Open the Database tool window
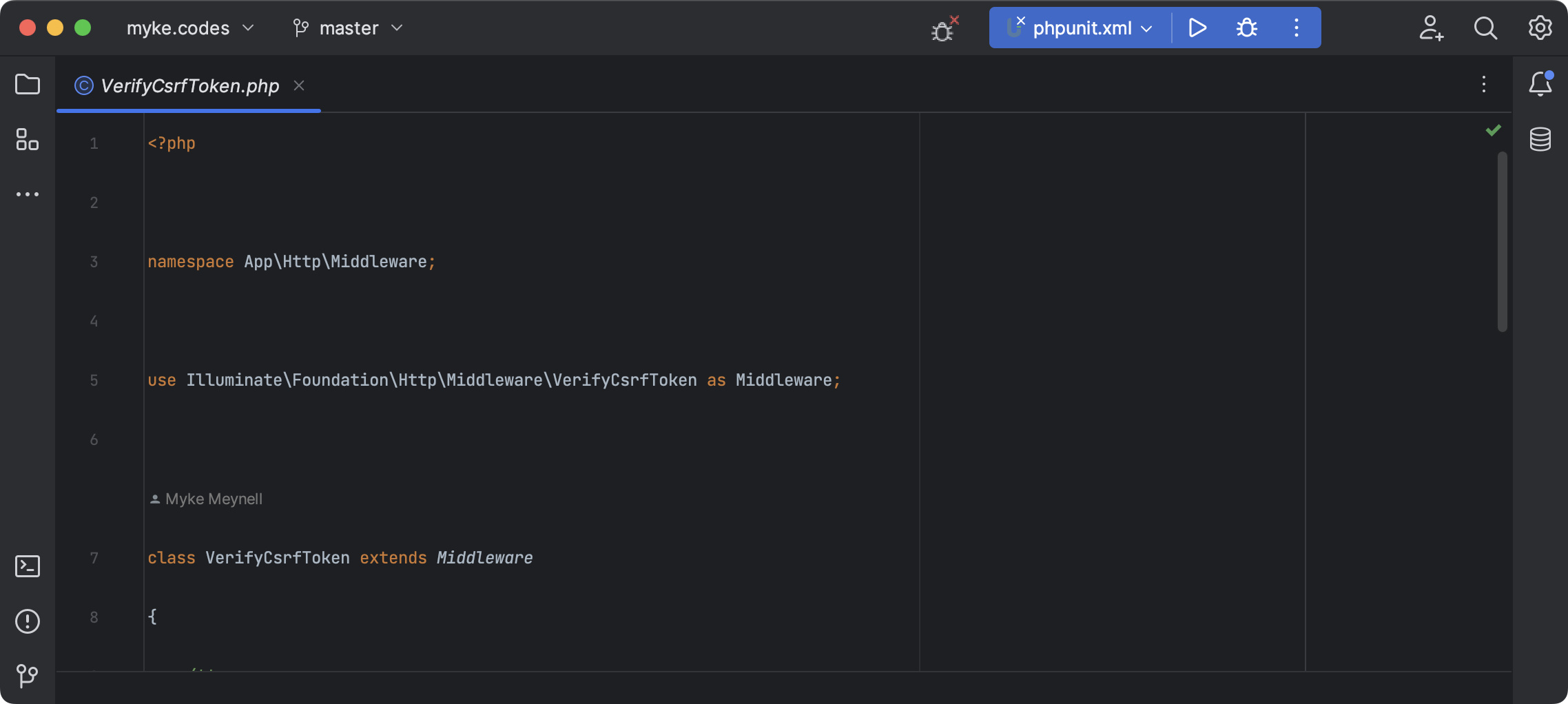The image size is (1568, 704). [x=1540, y=139]
